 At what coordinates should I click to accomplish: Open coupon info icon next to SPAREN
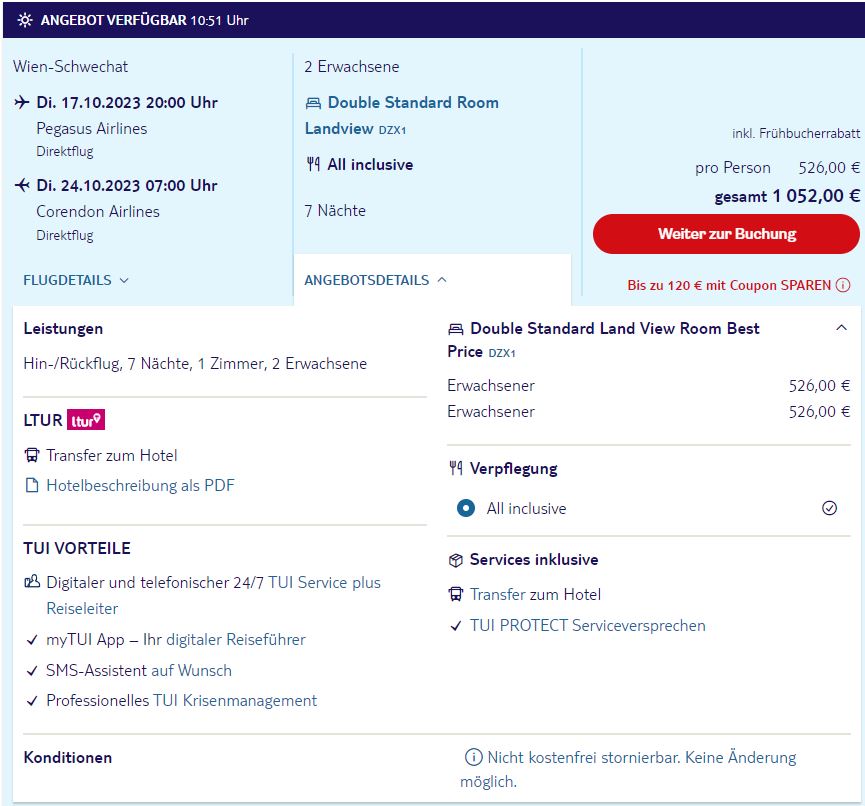(x=843, y=285)
